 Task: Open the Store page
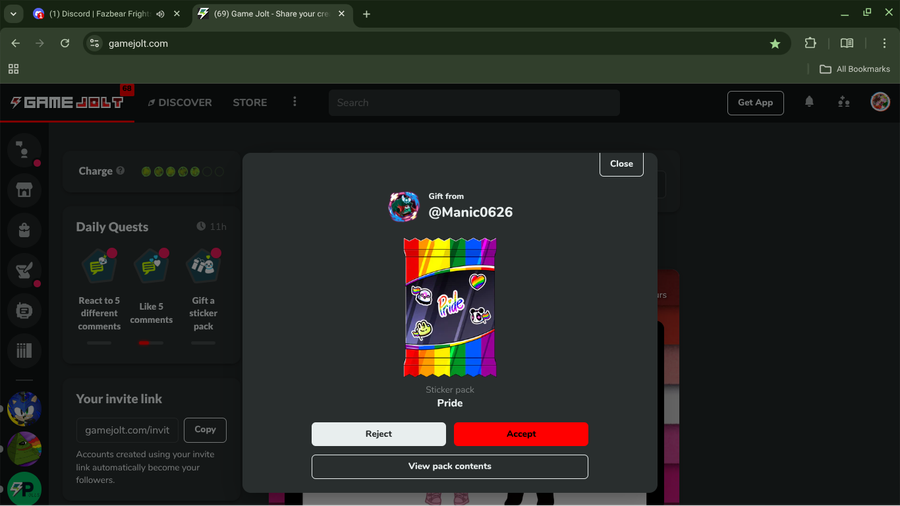coord(250,103)
